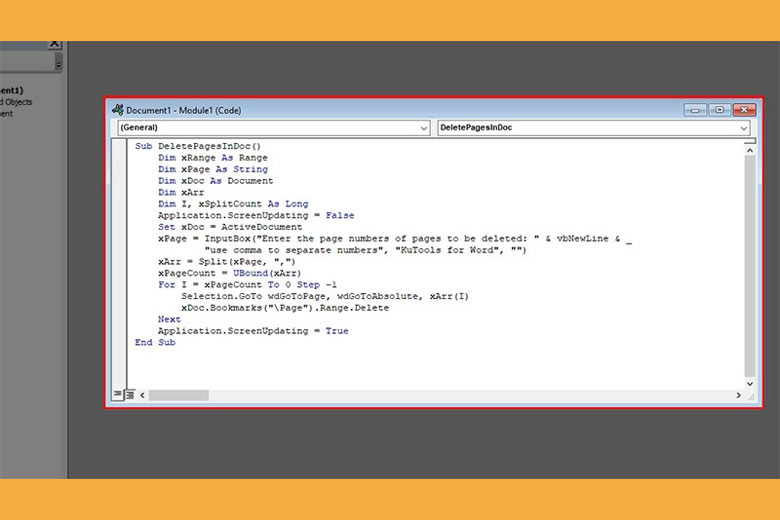
Task: Click the 'Application.ScreenUpdating = False' line
Action: pyautogui.click(x=256, y=215)
